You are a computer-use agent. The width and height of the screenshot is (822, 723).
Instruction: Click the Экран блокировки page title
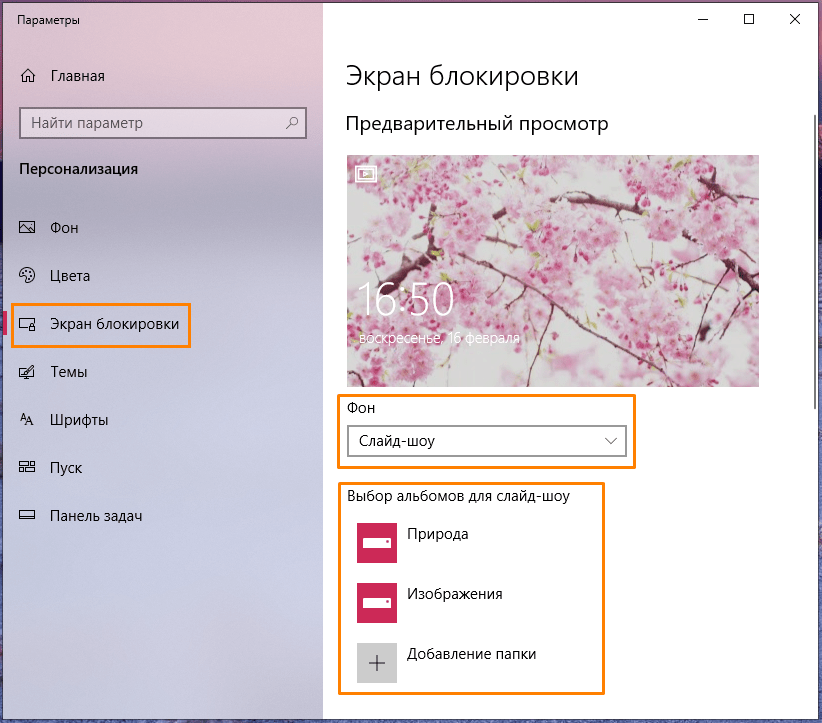(462, 76)
